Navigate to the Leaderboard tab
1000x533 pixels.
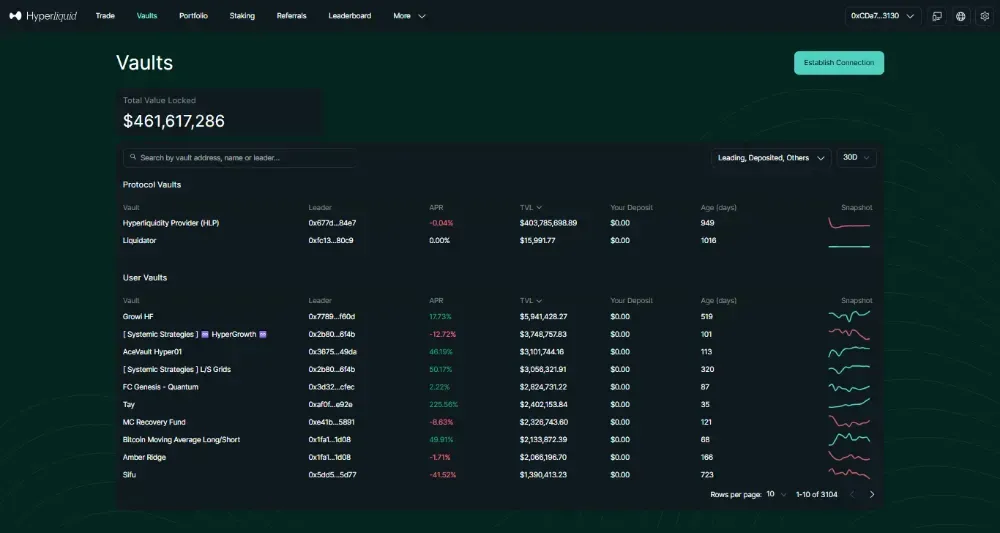coord(349,16)
